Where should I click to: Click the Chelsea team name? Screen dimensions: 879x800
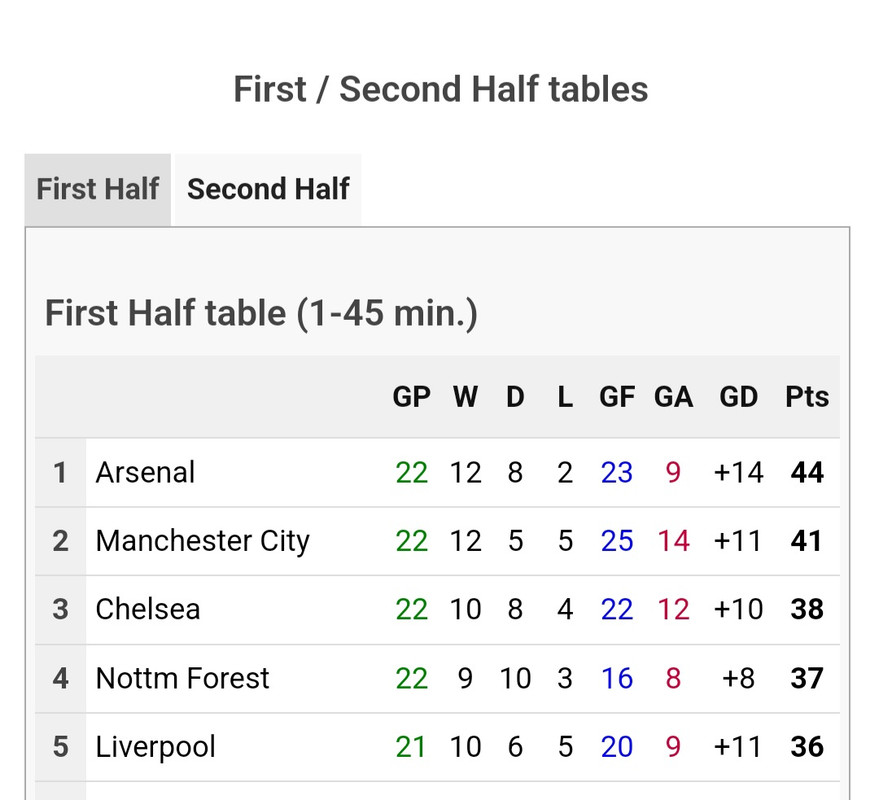coord(147,609)
